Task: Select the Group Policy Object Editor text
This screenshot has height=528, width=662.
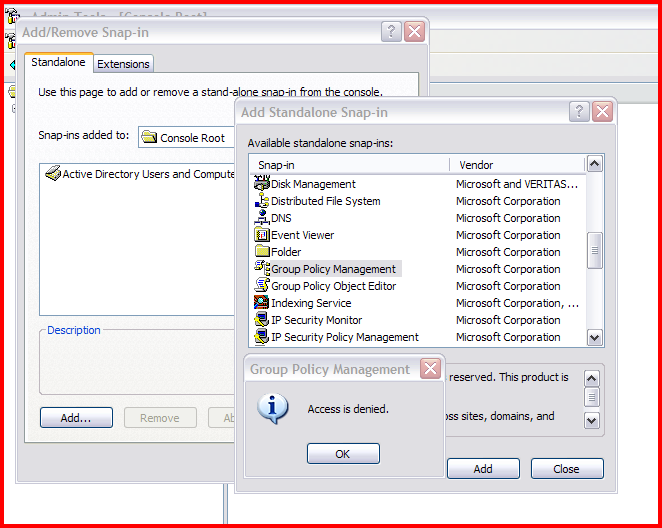Action: (x=334, y=286)
